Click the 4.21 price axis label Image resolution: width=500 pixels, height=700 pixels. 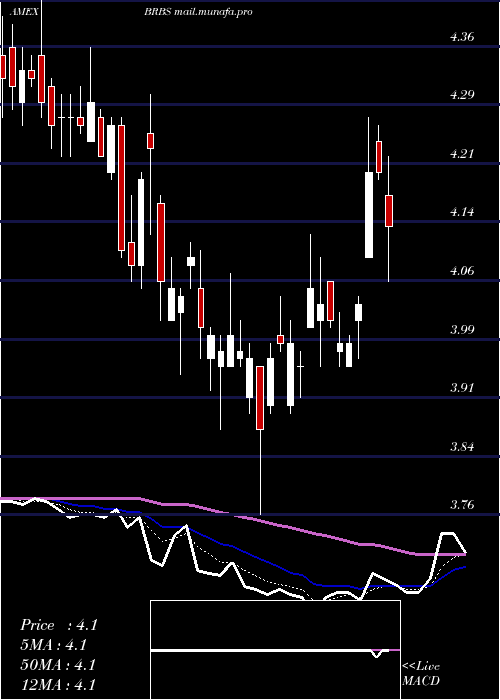(462, 154)
